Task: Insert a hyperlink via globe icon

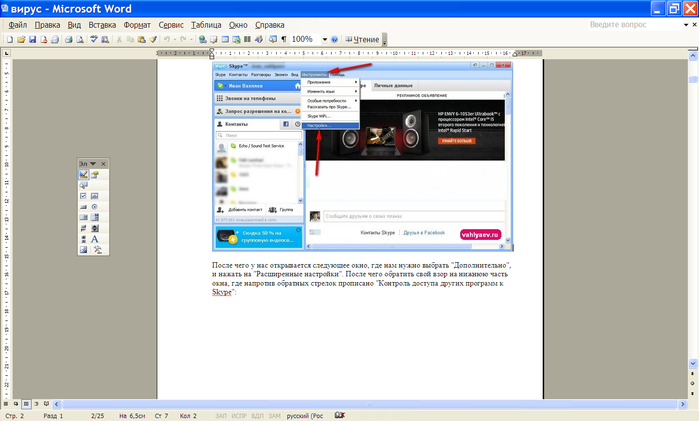Action: coord(202,40)
